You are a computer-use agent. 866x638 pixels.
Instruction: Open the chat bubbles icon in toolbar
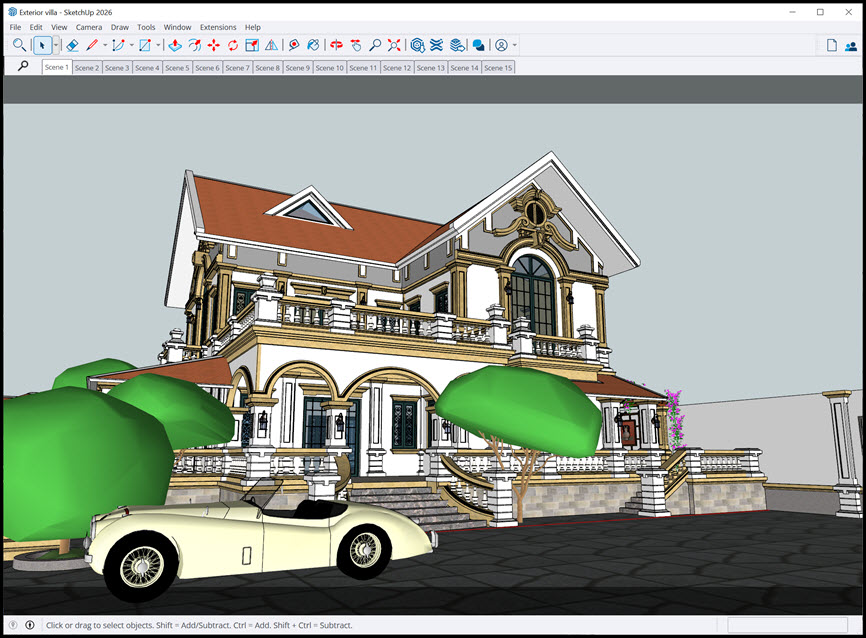pyautogui.click(x=478, y=45)
